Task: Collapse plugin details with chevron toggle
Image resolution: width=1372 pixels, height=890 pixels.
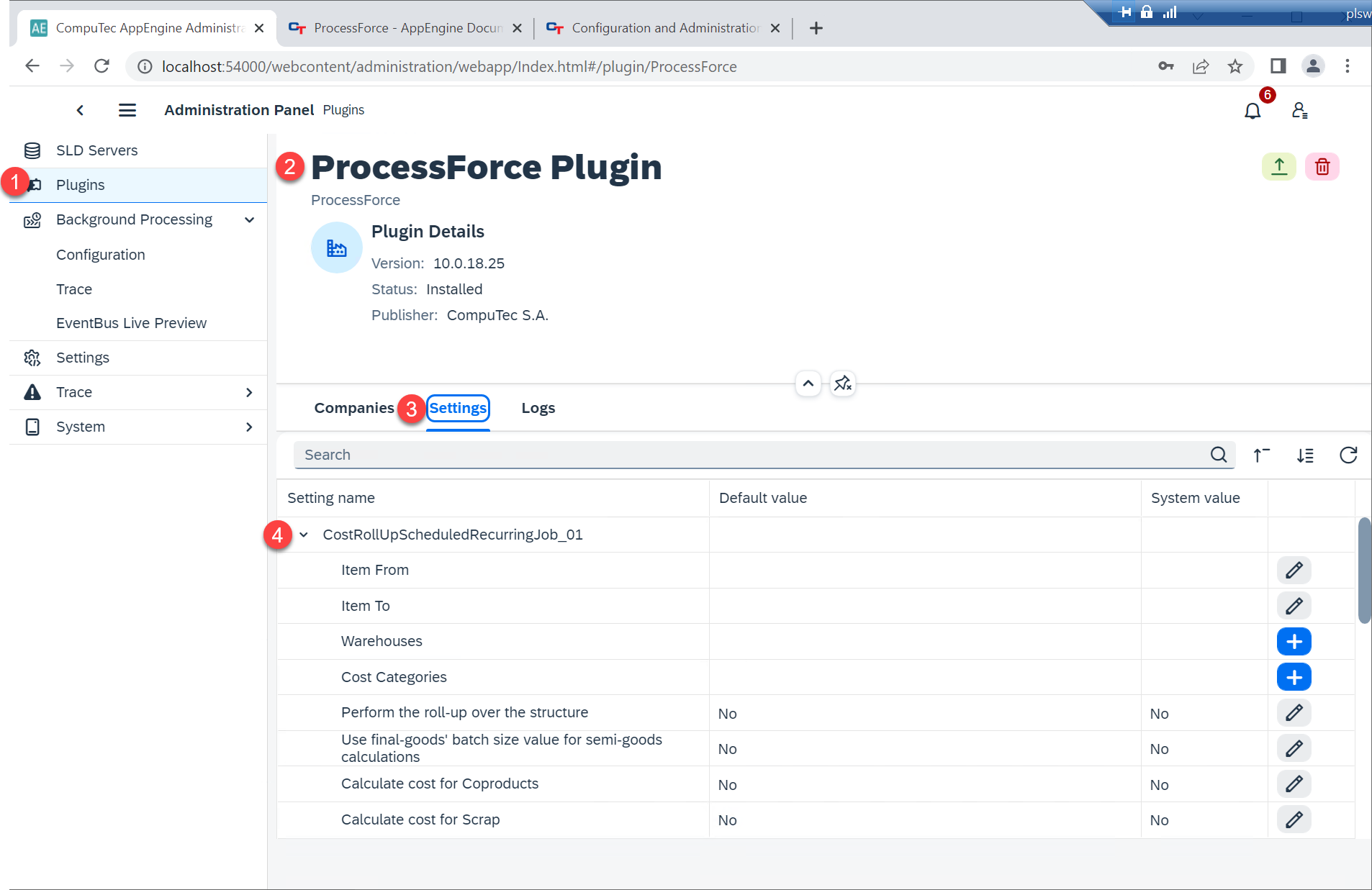Action: click(x=808, y=383)
